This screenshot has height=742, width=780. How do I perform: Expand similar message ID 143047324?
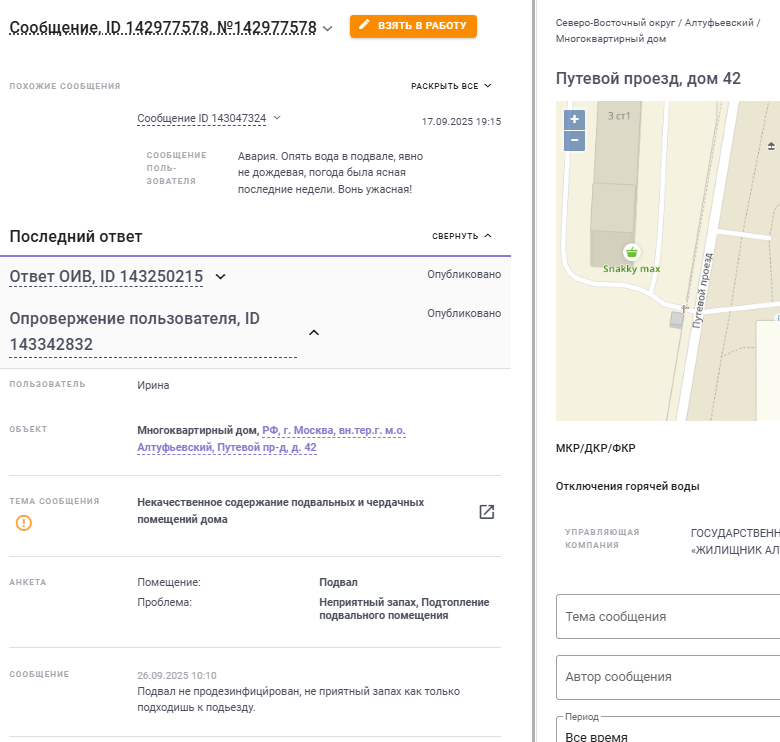277,118
